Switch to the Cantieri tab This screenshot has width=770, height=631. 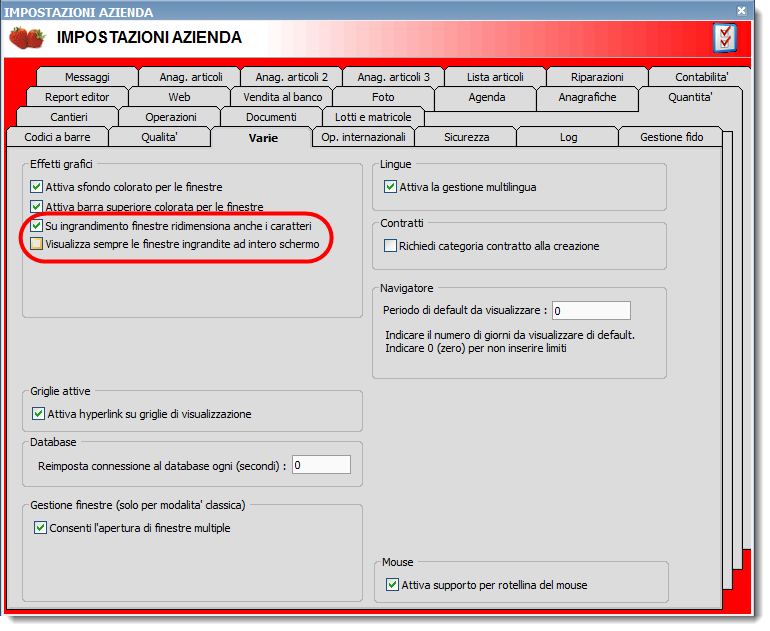coord(69,117)
